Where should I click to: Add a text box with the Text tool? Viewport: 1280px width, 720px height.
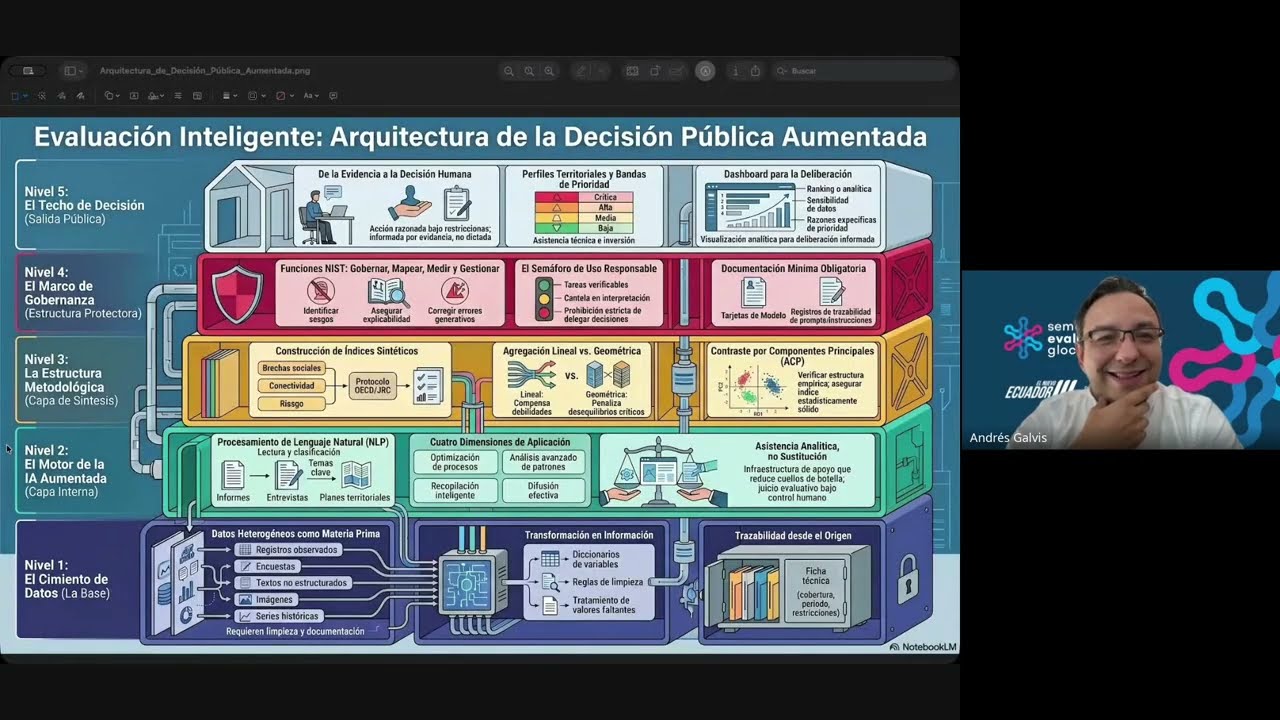[x=134, y=96]
